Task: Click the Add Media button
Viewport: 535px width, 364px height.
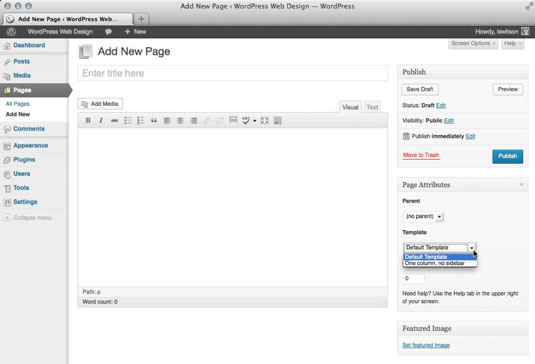Action: (100, 104)
